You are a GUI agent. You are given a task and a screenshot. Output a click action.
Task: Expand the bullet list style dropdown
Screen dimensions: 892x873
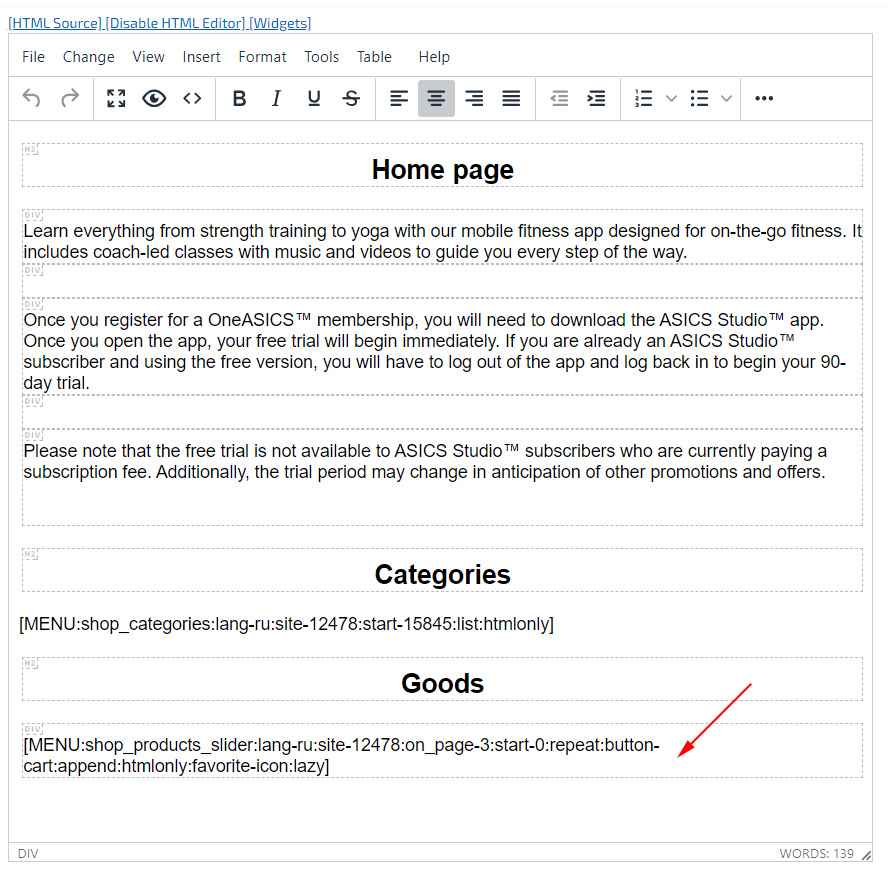726,98
